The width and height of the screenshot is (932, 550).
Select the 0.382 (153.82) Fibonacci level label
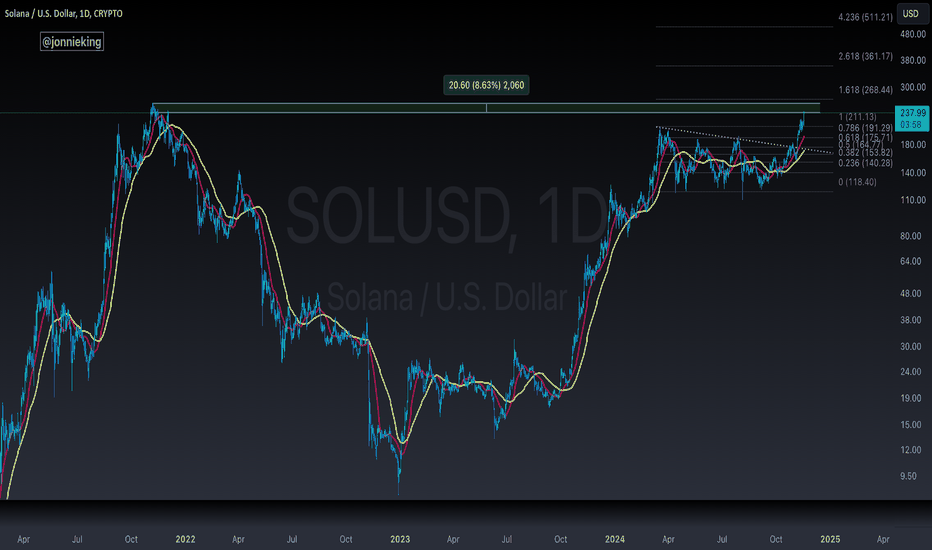[x=865, y=153]
